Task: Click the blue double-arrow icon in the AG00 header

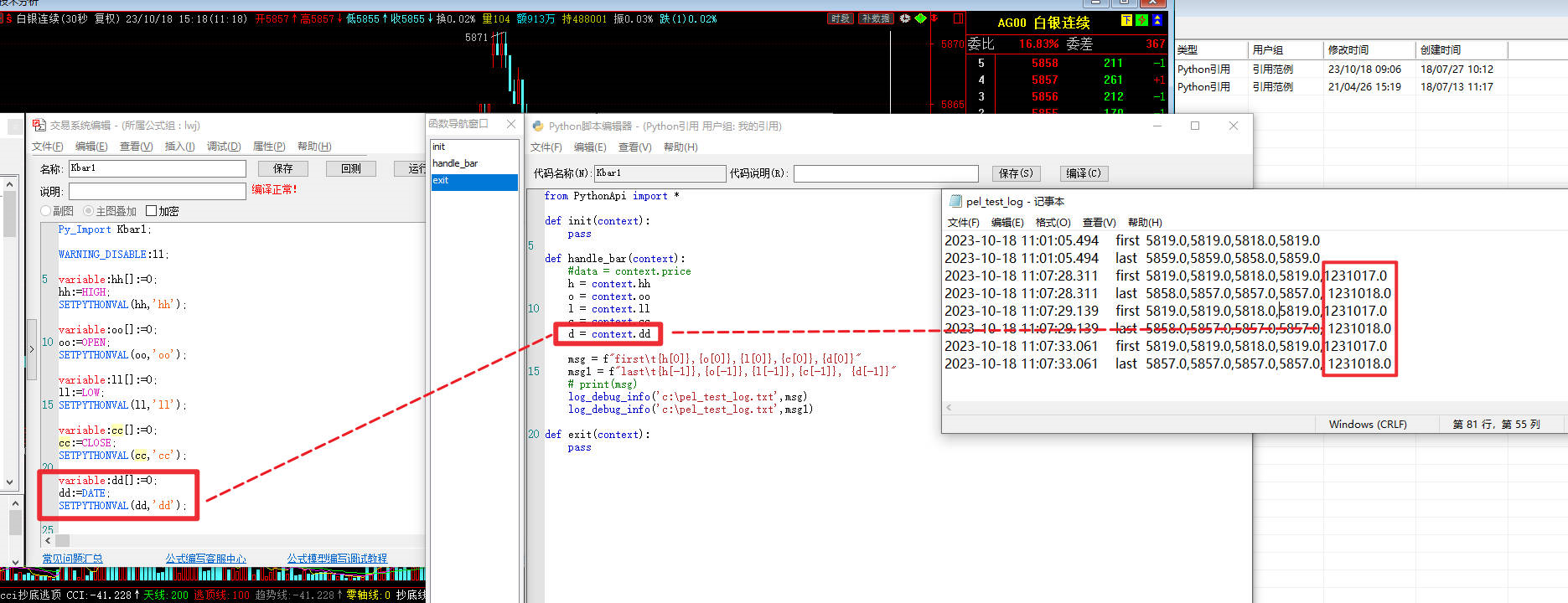Action: (x=1157, y=20)
